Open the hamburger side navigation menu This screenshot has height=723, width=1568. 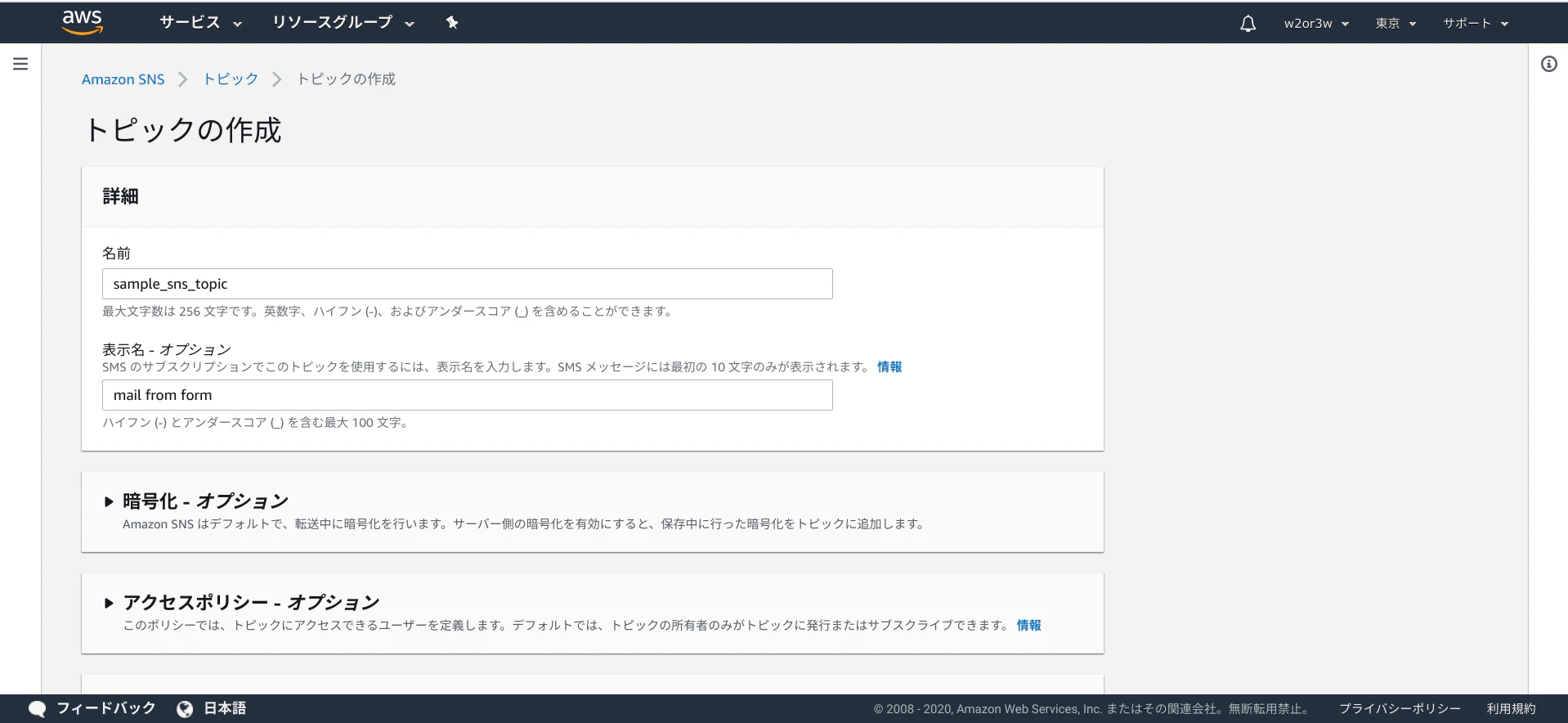[x=20, y=64]
